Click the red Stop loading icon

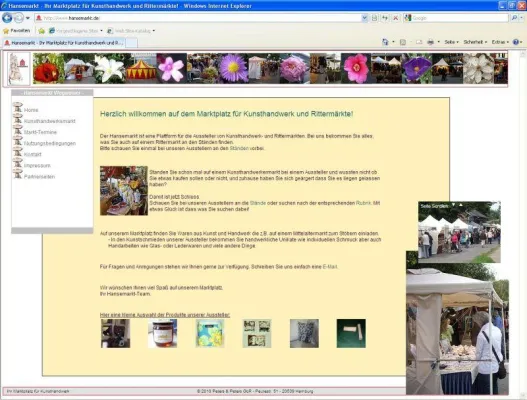396,18
